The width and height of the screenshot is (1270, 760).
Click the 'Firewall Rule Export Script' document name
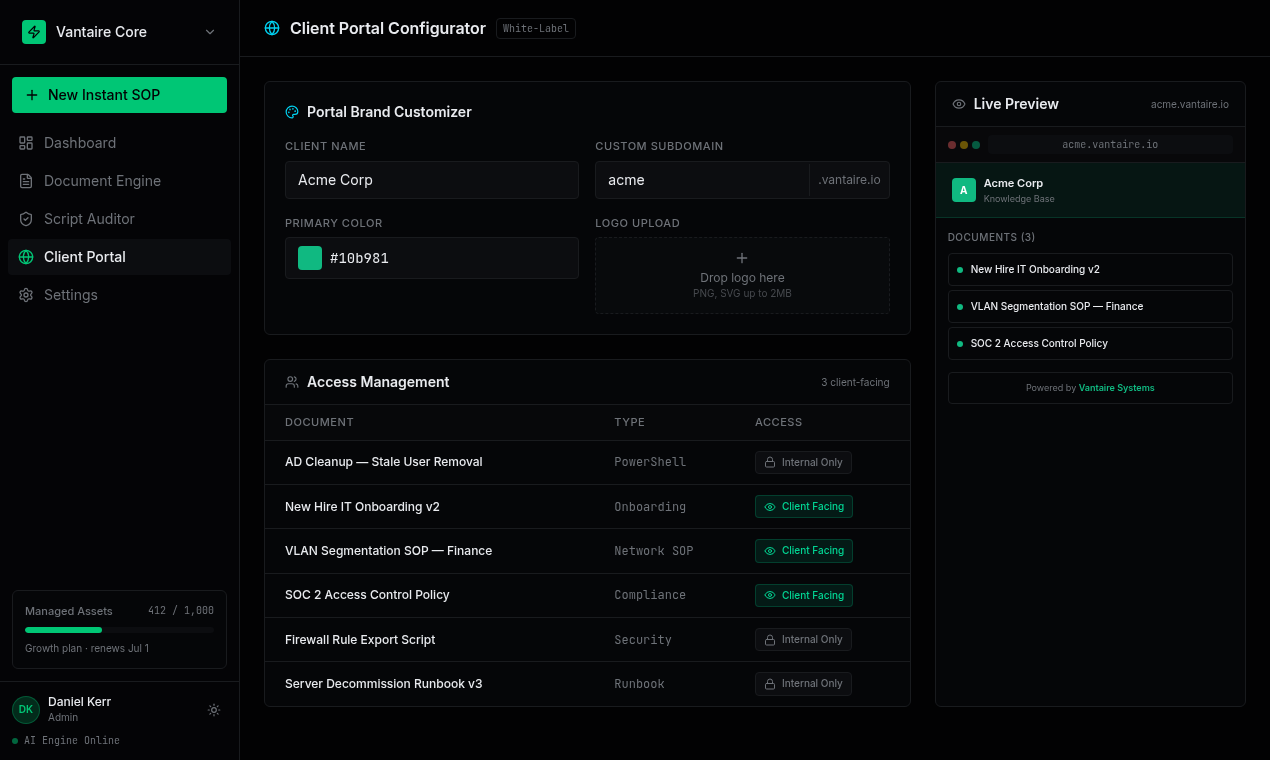pyautogui.click(x=360, y=640)
